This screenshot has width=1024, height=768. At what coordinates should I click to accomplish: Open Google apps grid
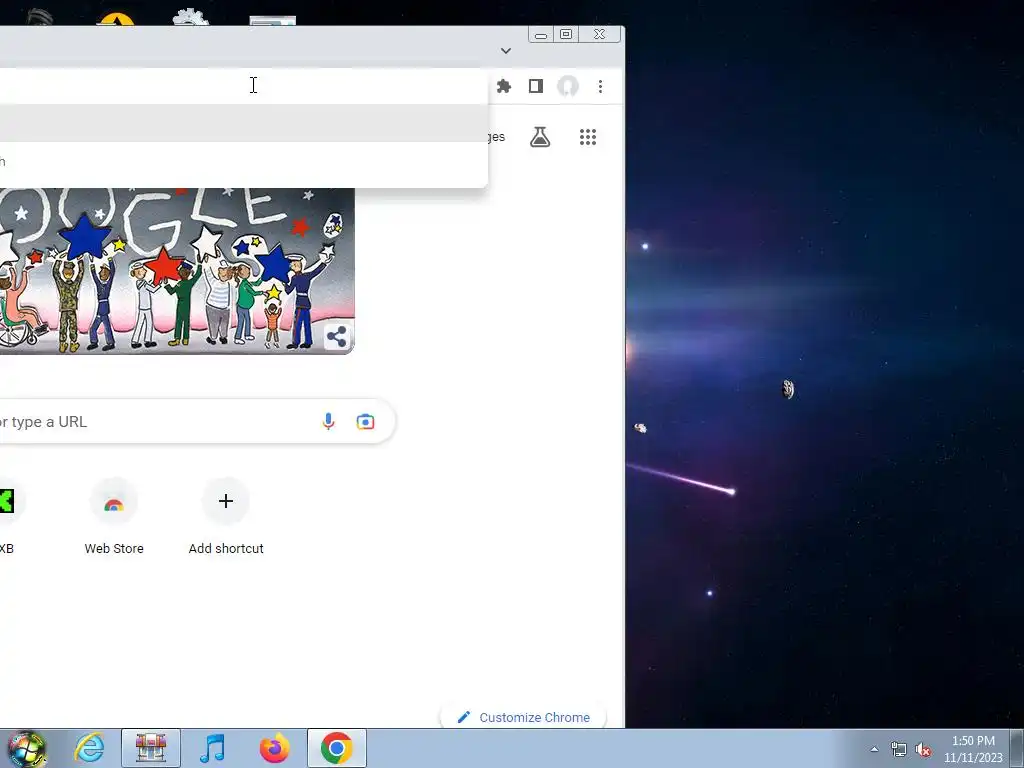588,137
